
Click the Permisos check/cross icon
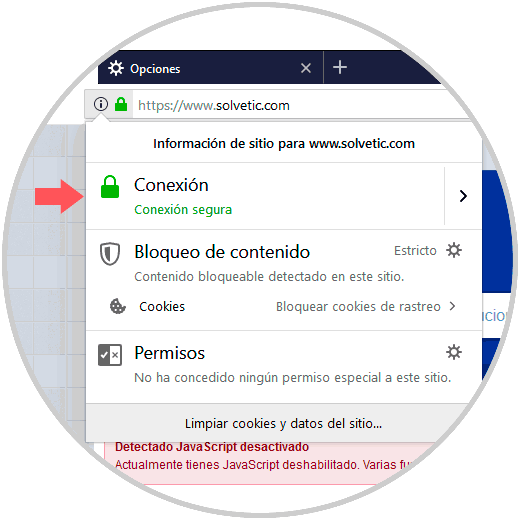[110, 355]
